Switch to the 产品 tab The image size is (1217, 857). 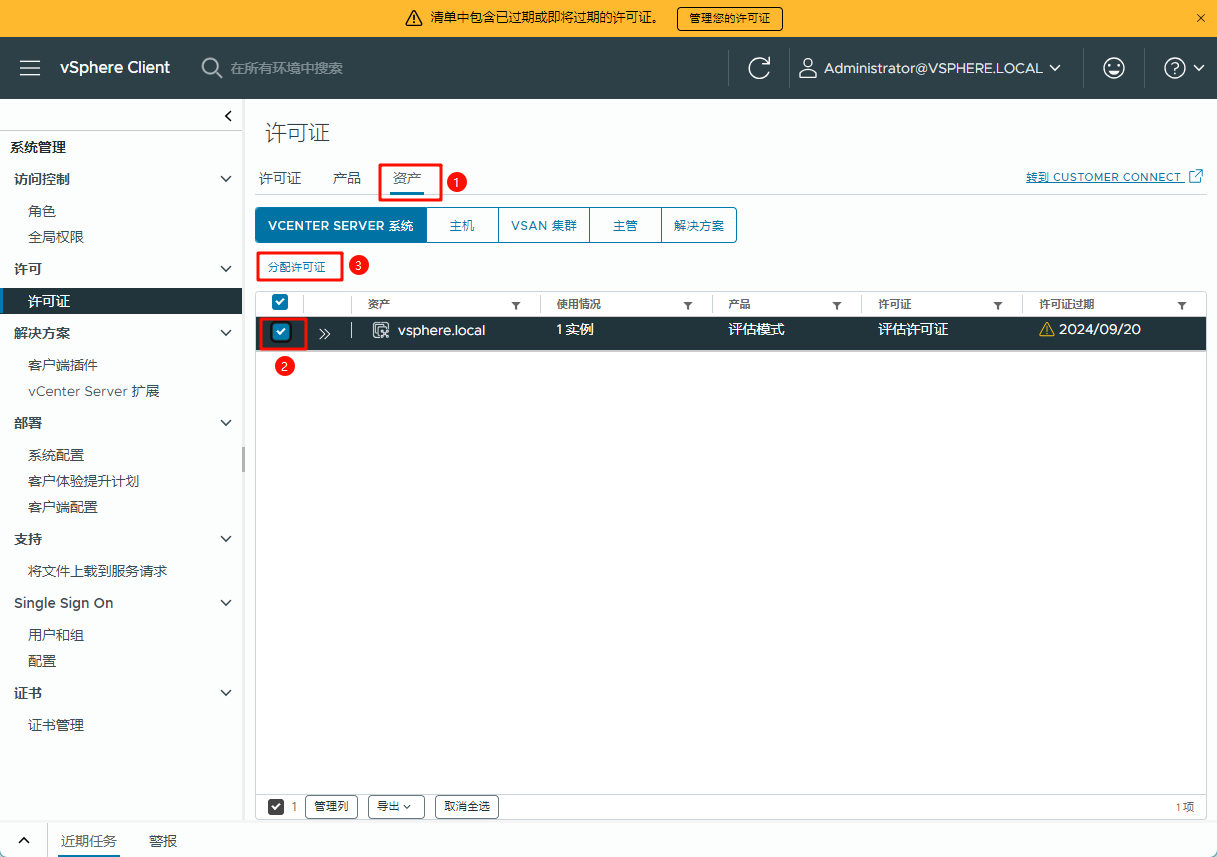pyautogui.click(x=347, y=178)
